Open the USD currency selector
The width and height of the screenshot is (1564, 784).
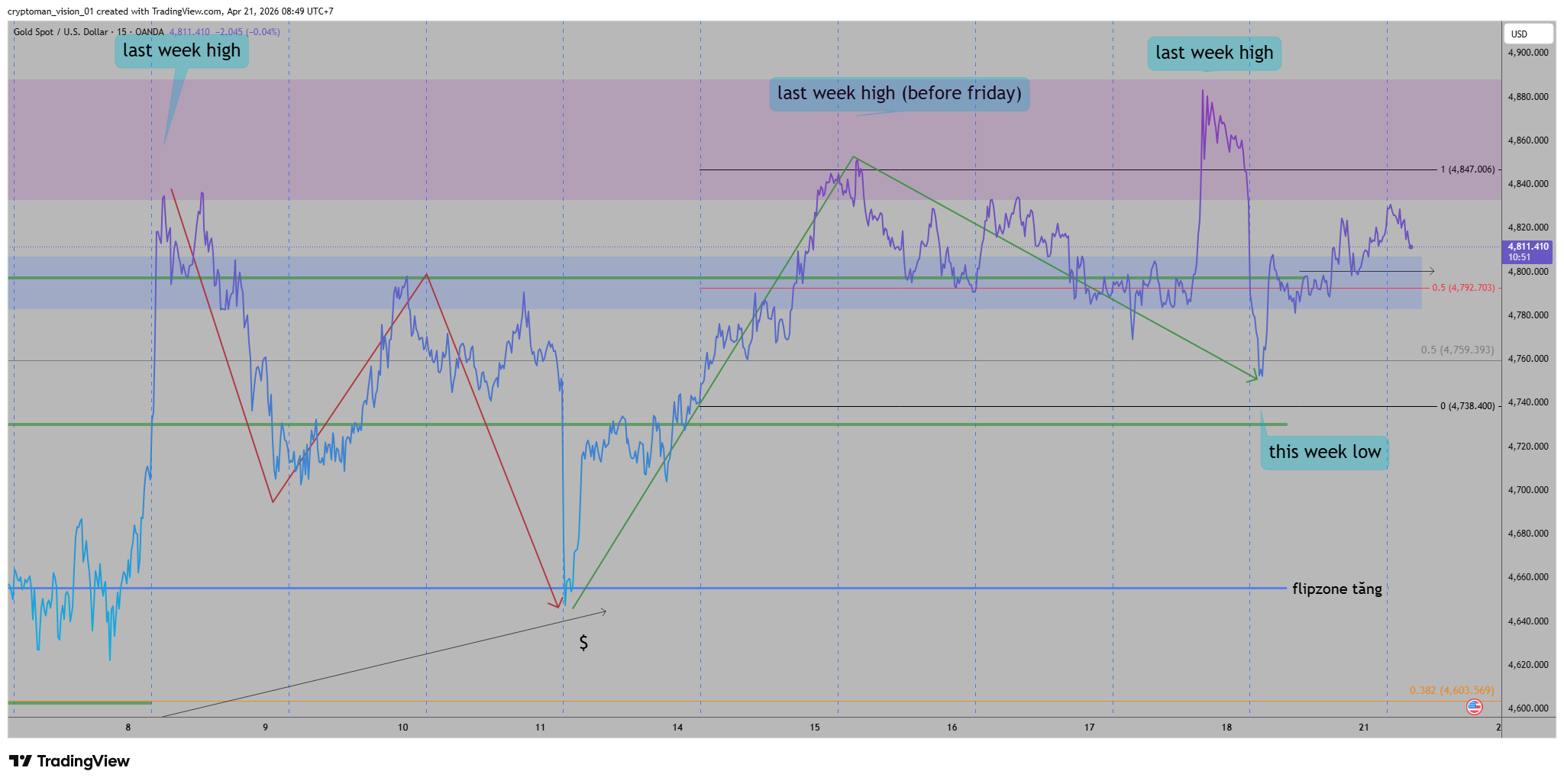[x=1527, y=34]
